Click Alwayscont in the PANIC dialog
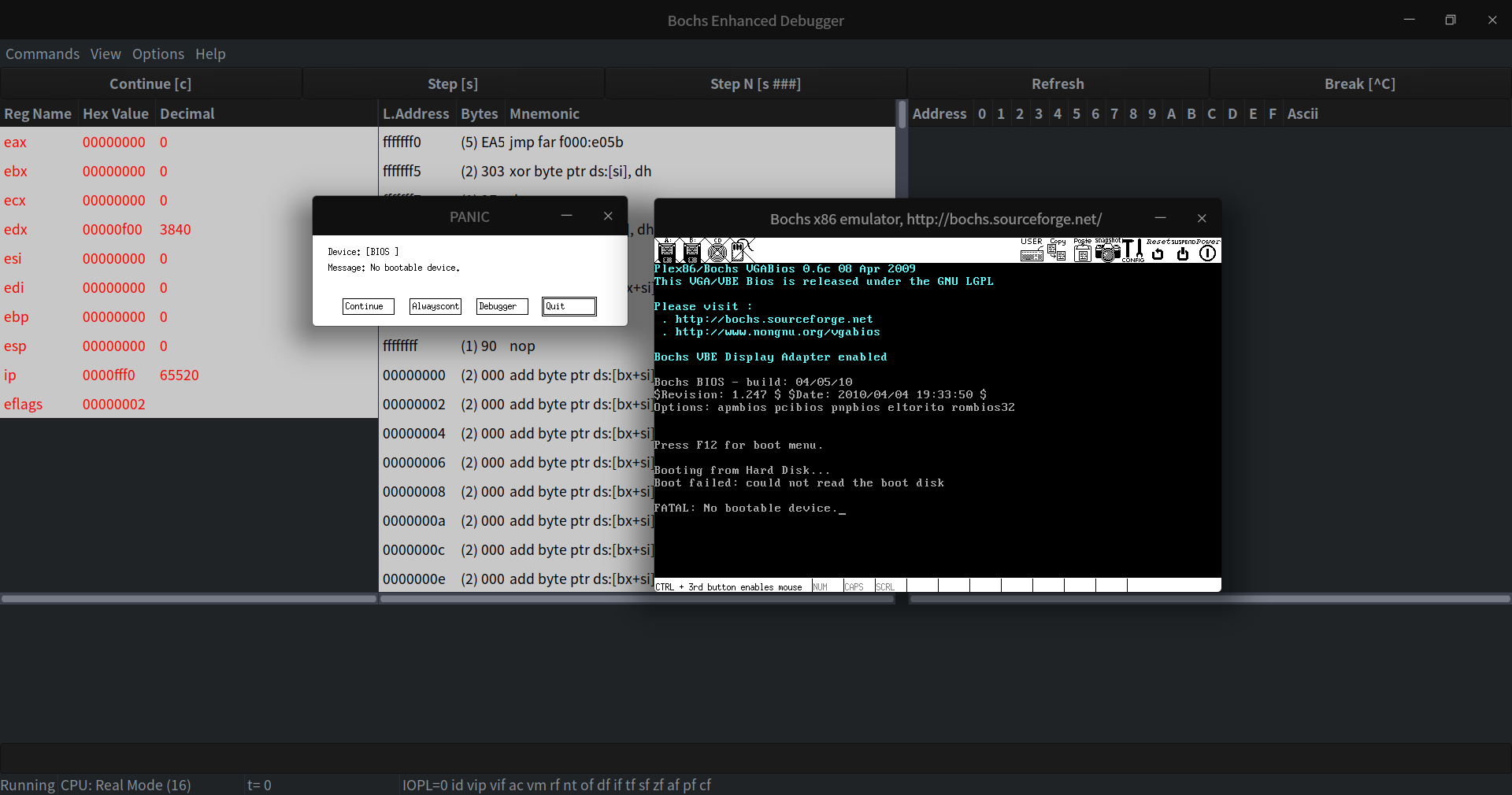Image resolution: width=1512 pixels, height=795 pixels. tap(435, 306)
